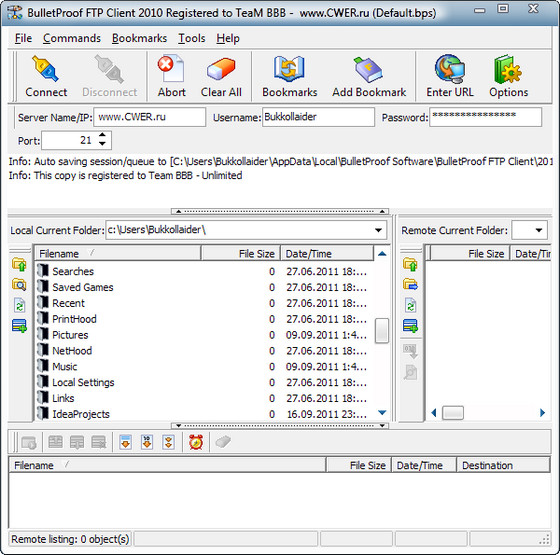Click first orange download arrow queue icon

125,442
